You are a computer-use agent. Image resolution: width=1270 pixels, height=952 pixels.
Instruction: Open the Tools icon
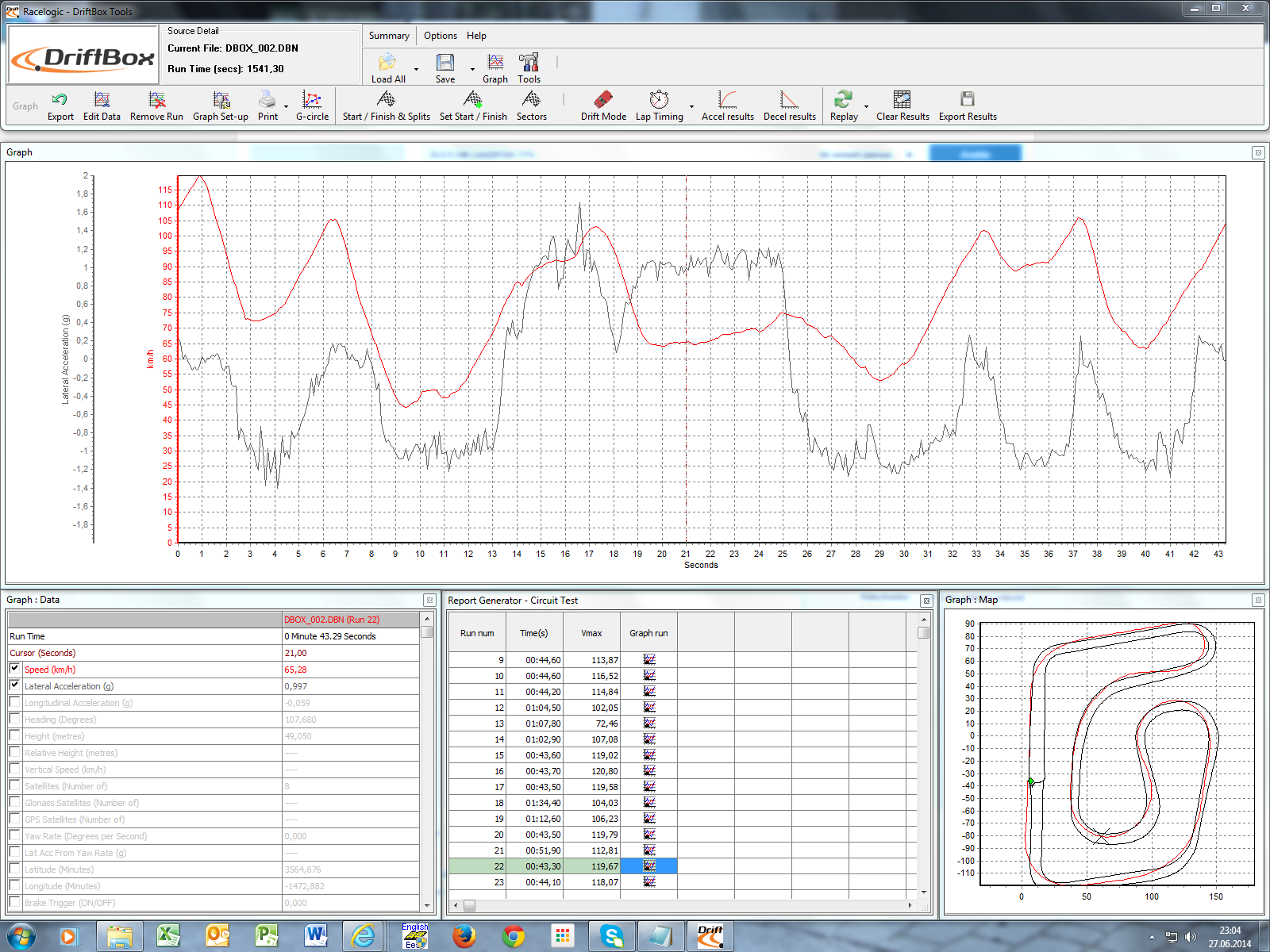[x=529, y=62]
